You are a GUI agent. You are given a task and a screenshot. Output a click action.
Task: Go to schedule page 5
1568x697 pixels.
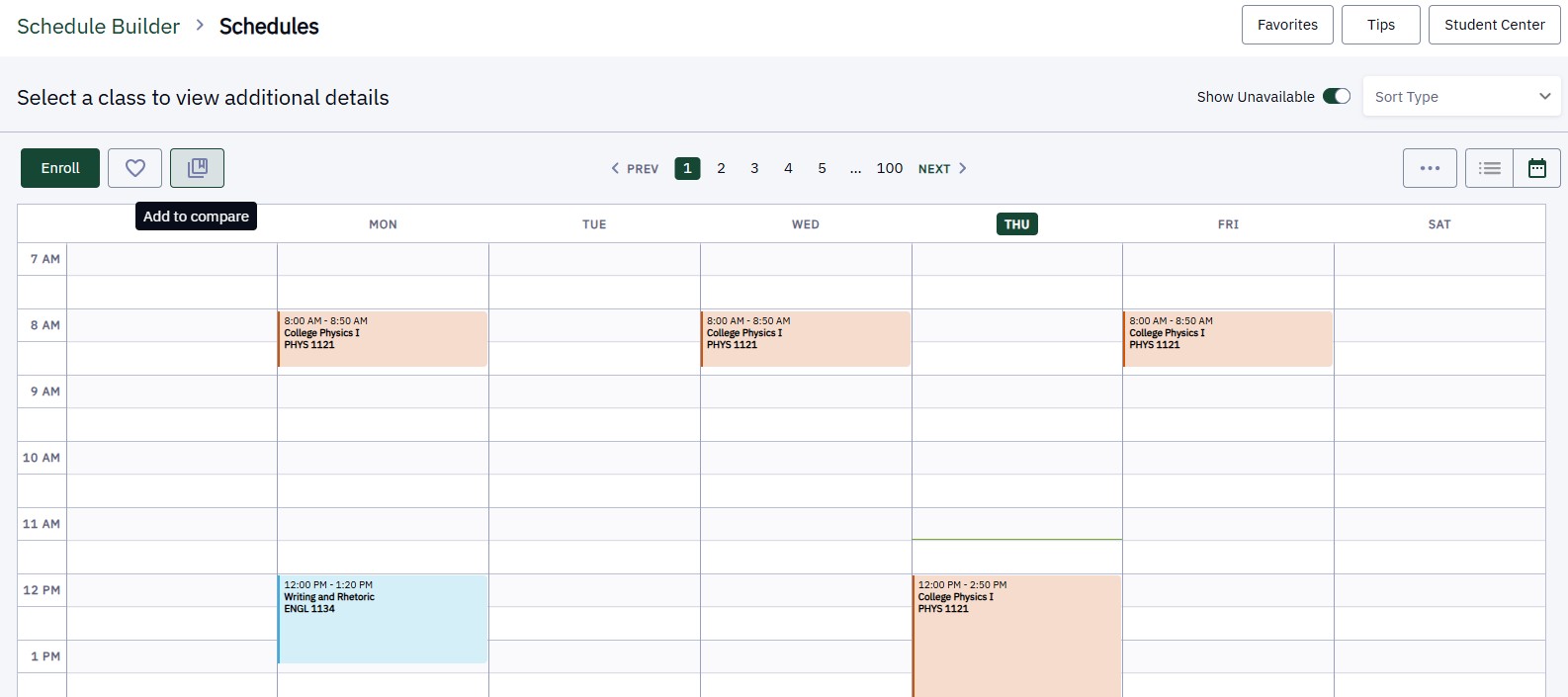click(x=822, y=168)
